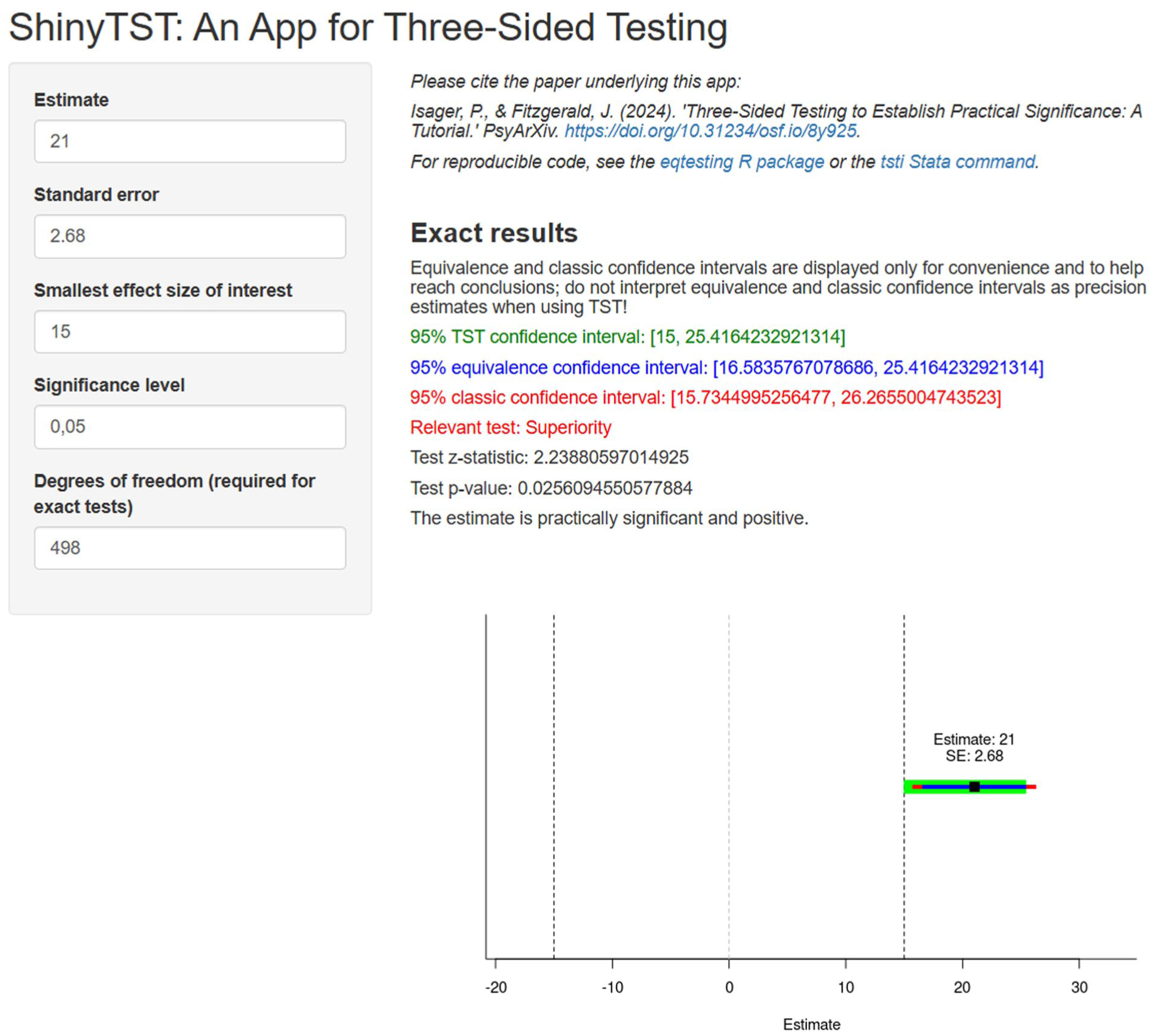The image size is (1153, 1036).
Task: Open the eqtesting R package link
Action: click(742, 162)
